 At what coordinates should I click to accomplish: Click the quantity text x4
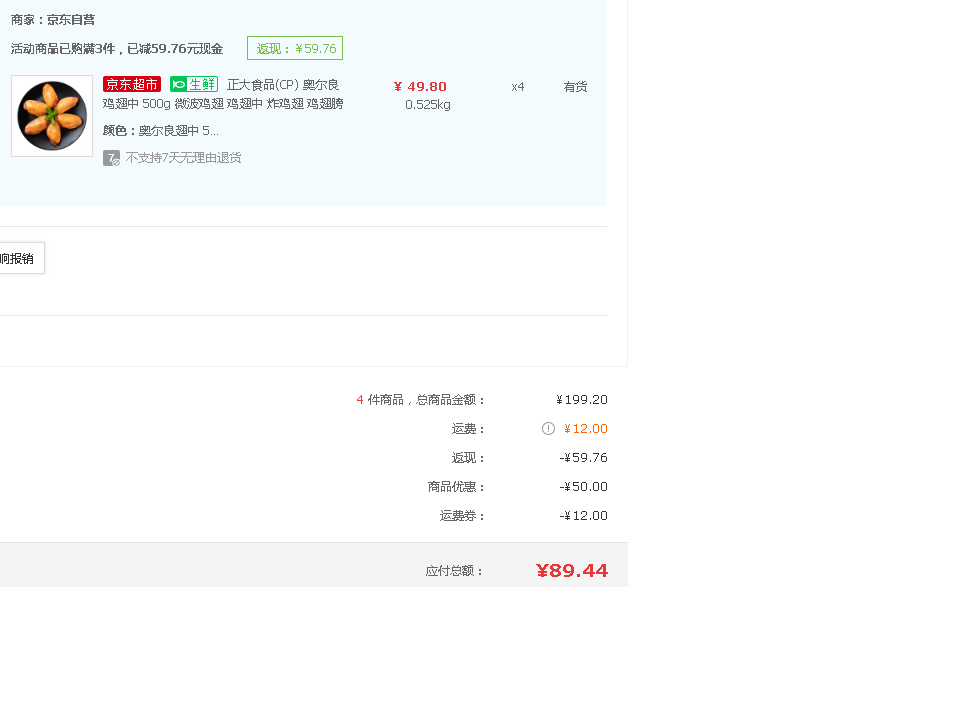518,87
